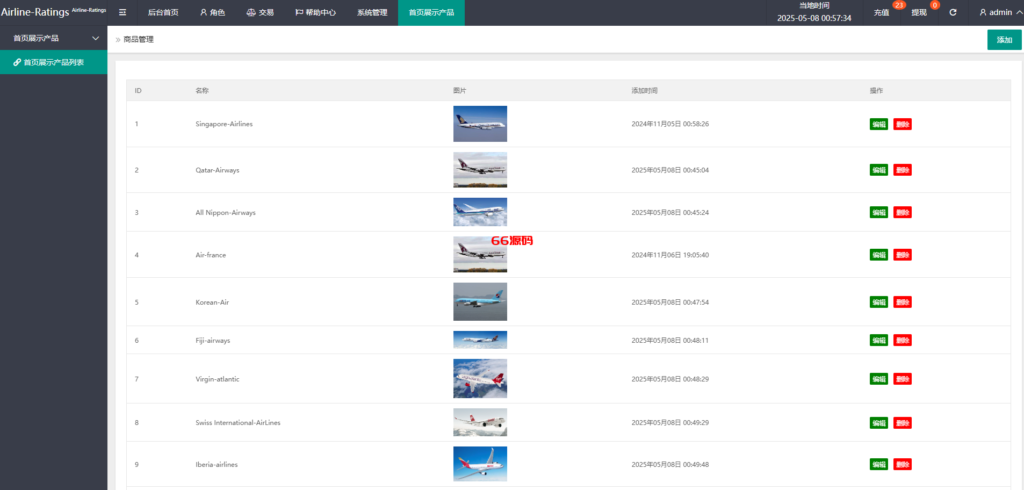Click the 商品管理 breadcrumb

pyautogui.click(x=138, y=40)
